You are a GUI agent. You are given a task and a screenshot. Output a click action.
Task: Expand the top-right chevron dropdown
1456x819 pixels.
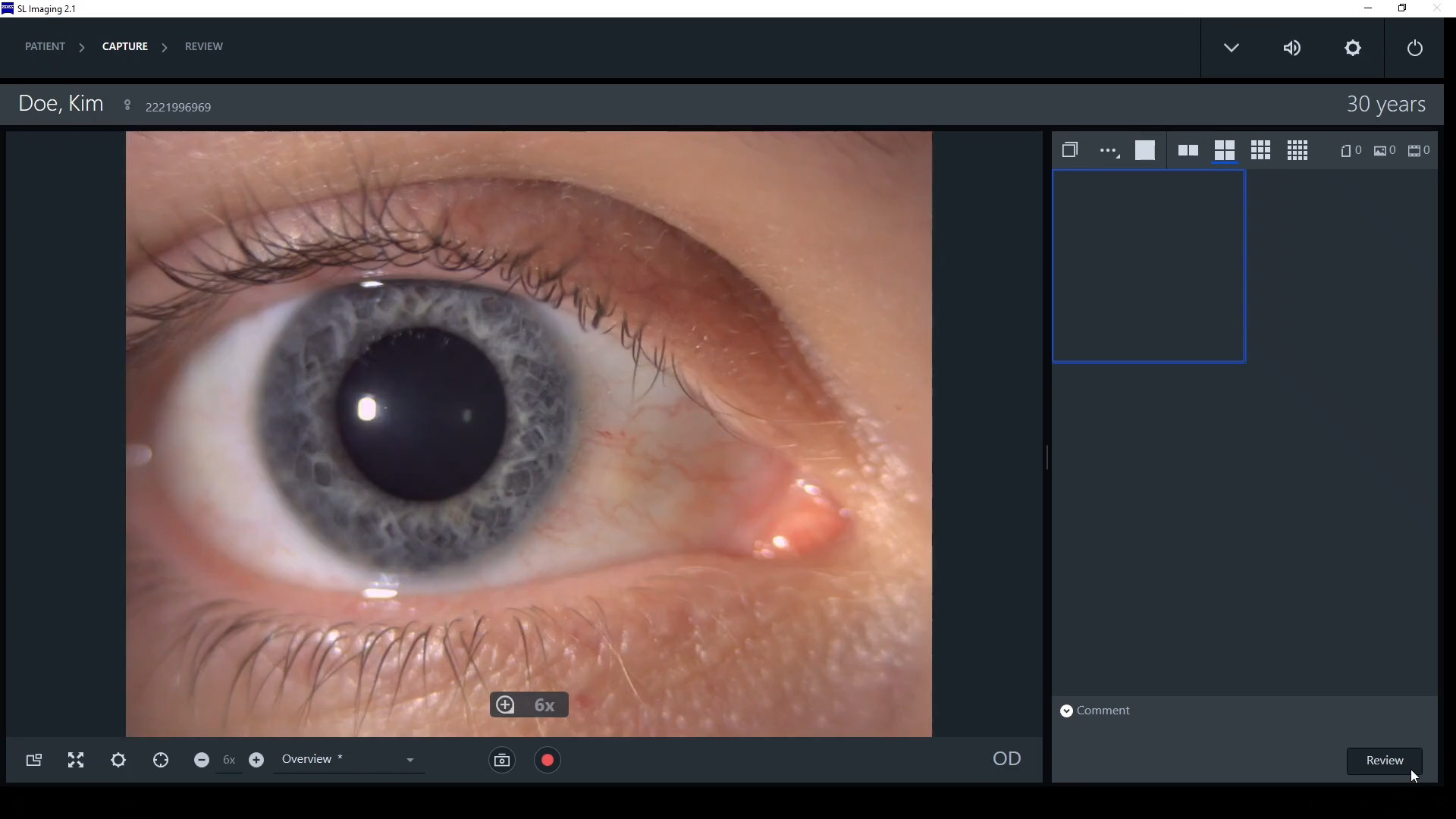tap(1231, 48)
